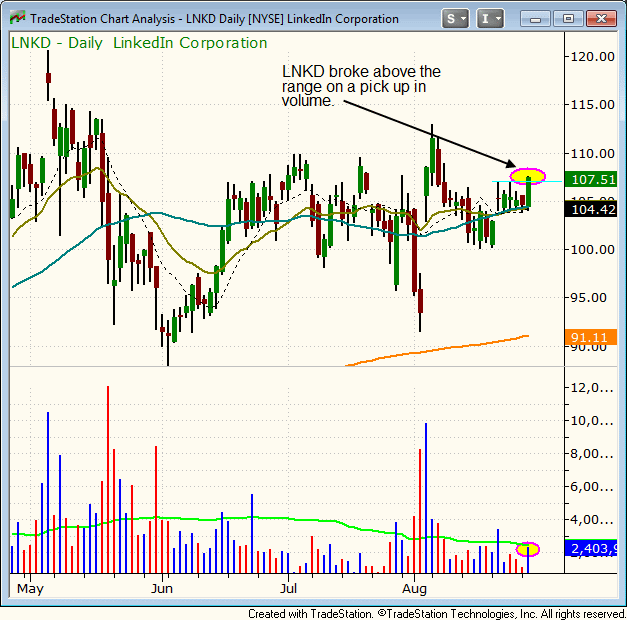Maximize the Chart Analysis window

(568, 18)
